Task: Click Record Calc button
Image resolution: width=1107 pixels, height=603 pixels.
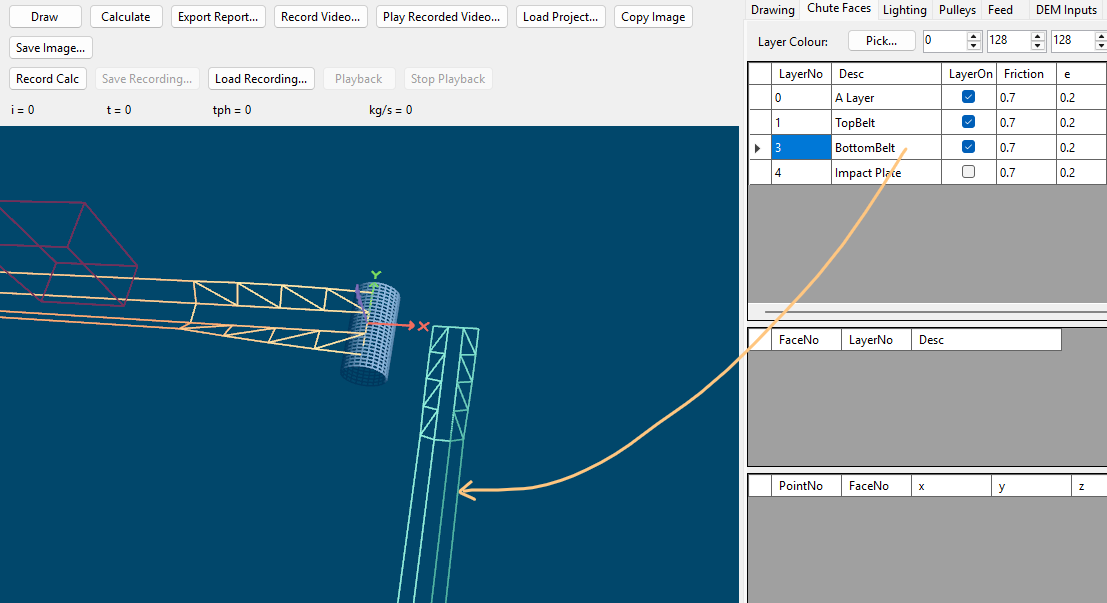Action: (48, 78)
